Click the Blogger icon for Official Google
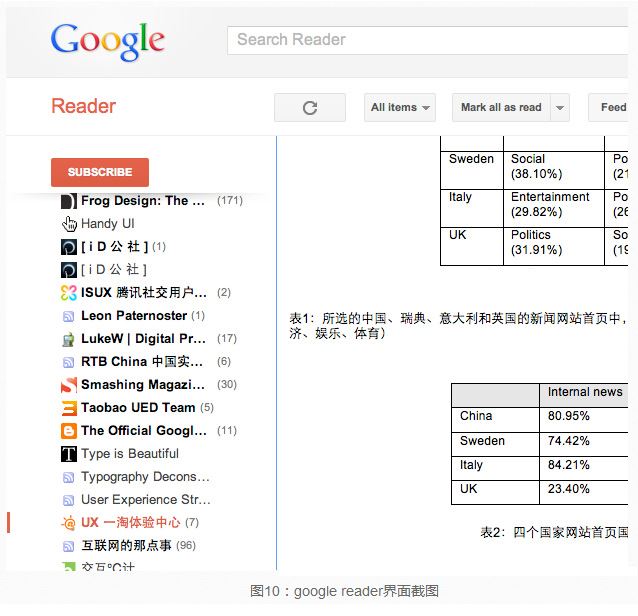 point(68,431)
